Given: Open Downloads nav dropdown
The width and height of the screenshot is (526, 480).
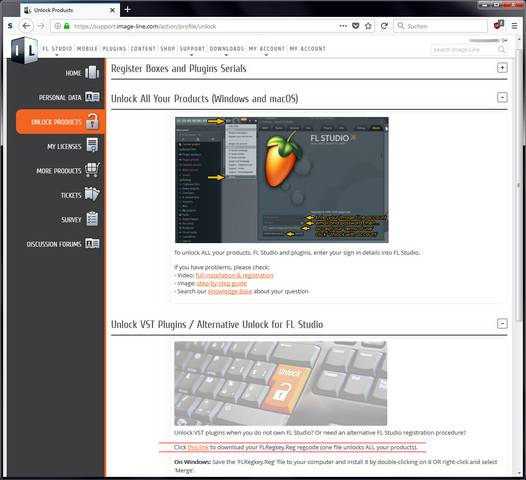Looking at the screenshot, I should click(227, 49).
